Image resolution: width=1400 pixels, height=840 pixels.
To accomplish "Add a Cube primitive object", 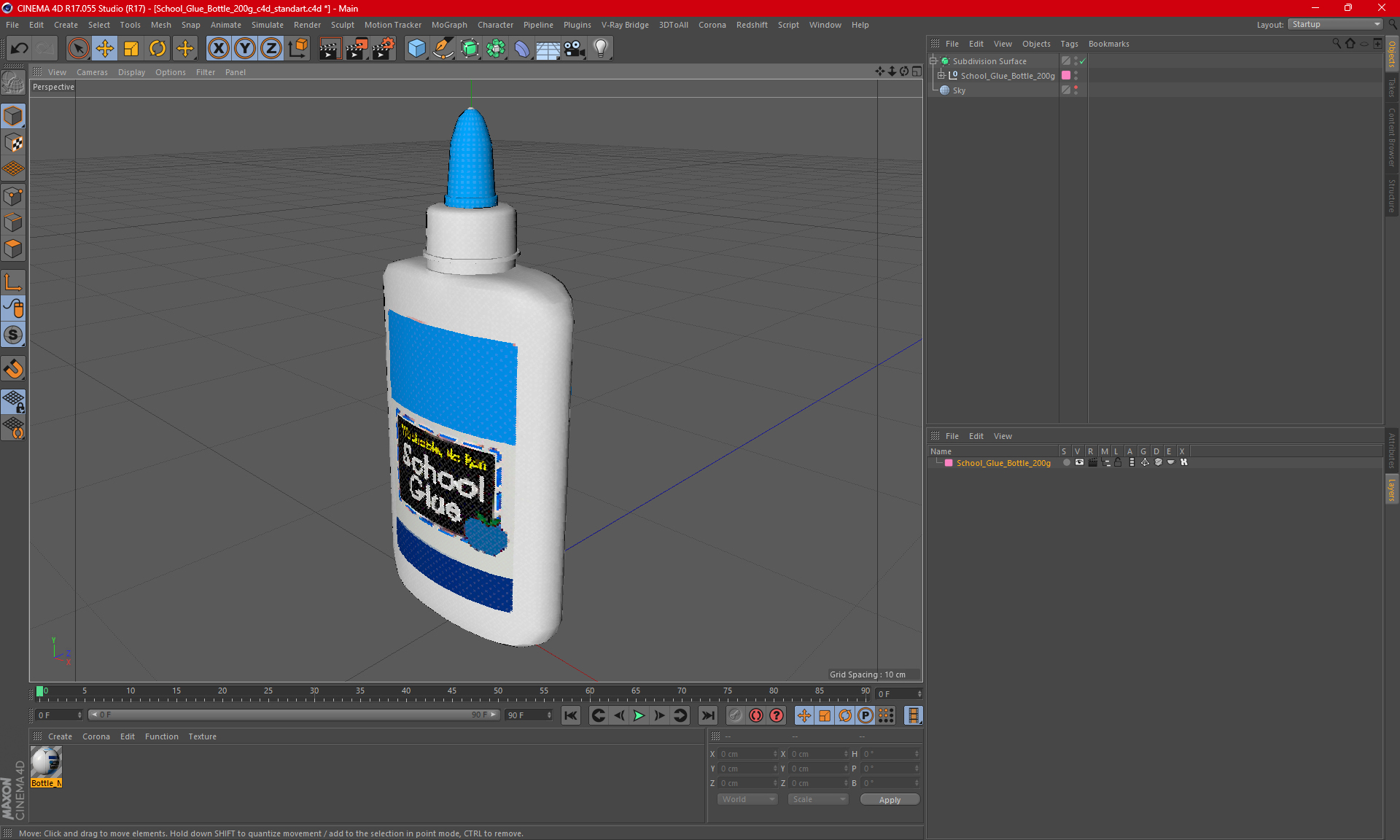I will coord(416,49).
